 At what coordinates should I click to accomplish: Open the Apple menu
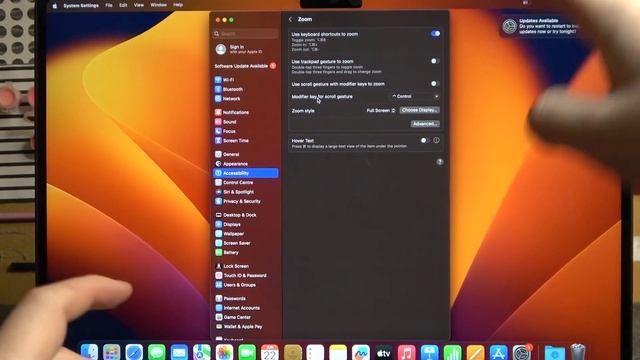click(x=55, y=6)
